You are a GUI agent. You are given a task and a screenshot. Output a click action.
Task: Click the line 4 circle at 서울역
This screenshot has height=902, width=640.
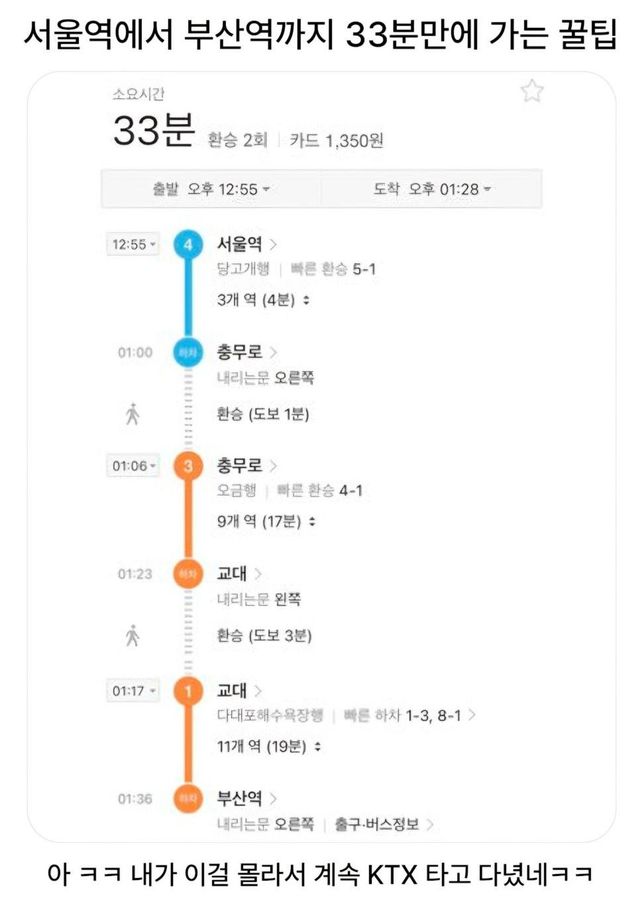pos(187,244)
